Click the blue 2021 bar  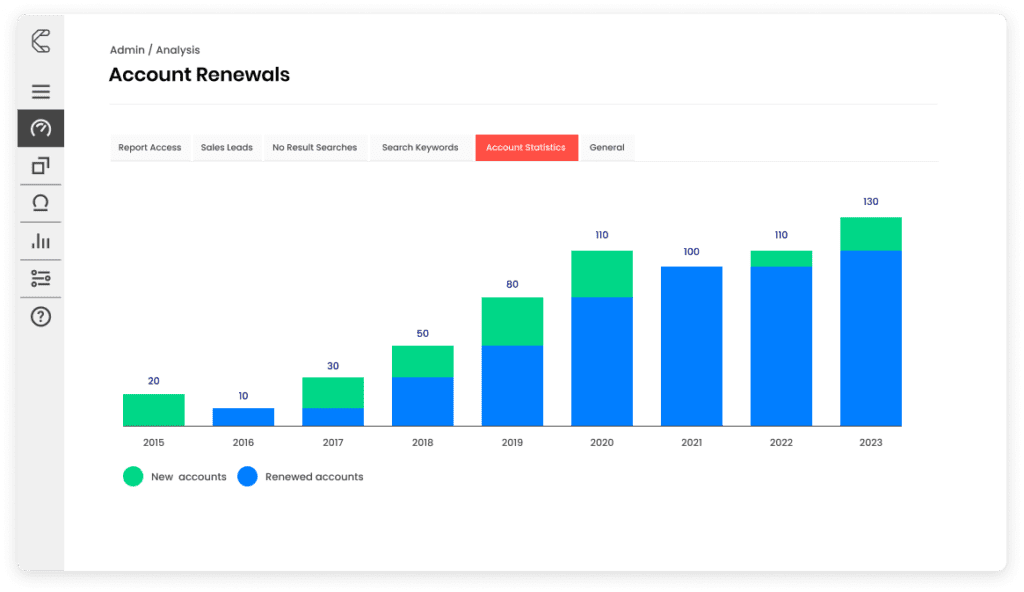(691, 346)
